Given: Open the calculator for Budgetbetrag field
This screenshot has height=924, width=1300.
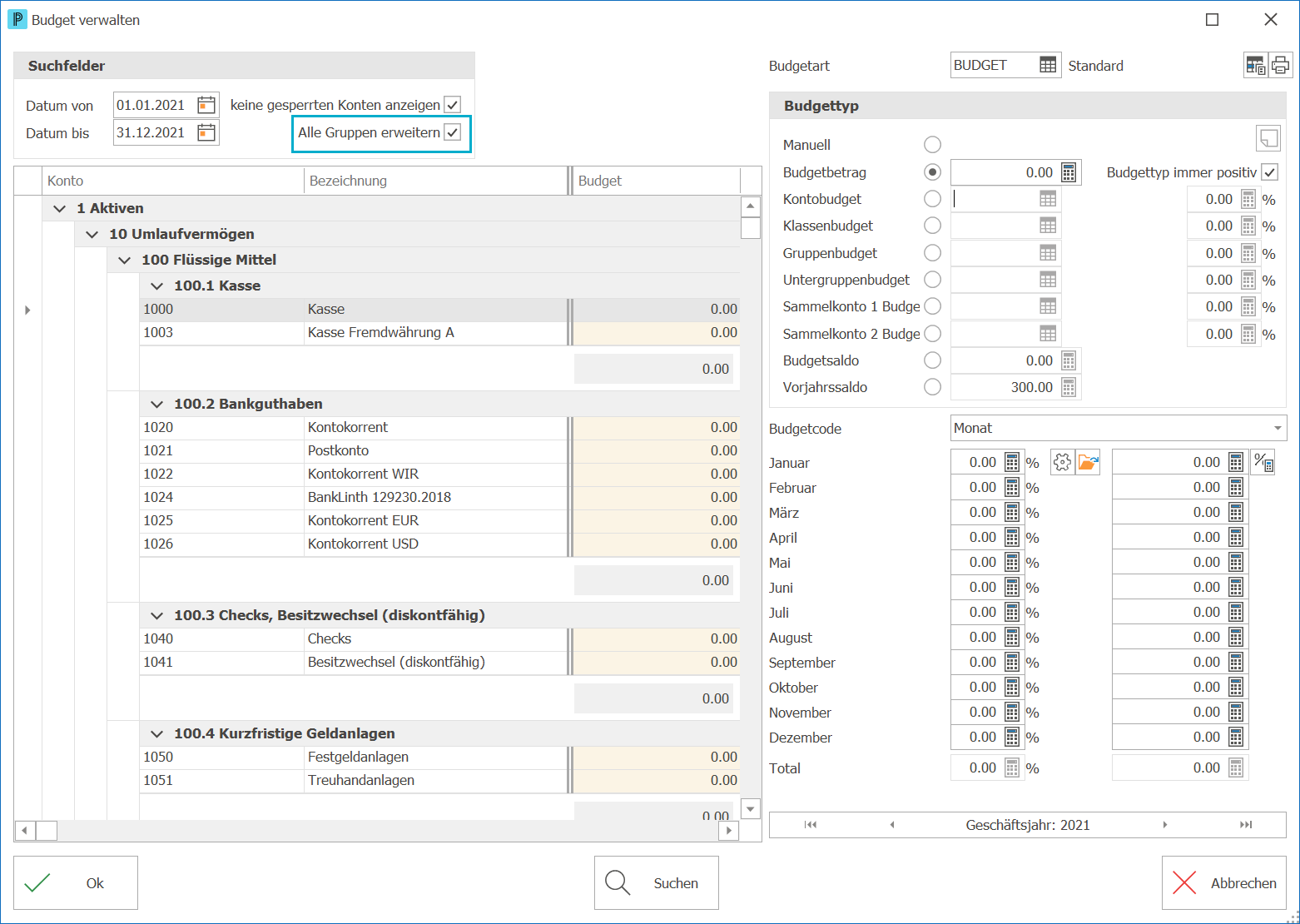Looking at the screenshot, I should [1069, 172].
